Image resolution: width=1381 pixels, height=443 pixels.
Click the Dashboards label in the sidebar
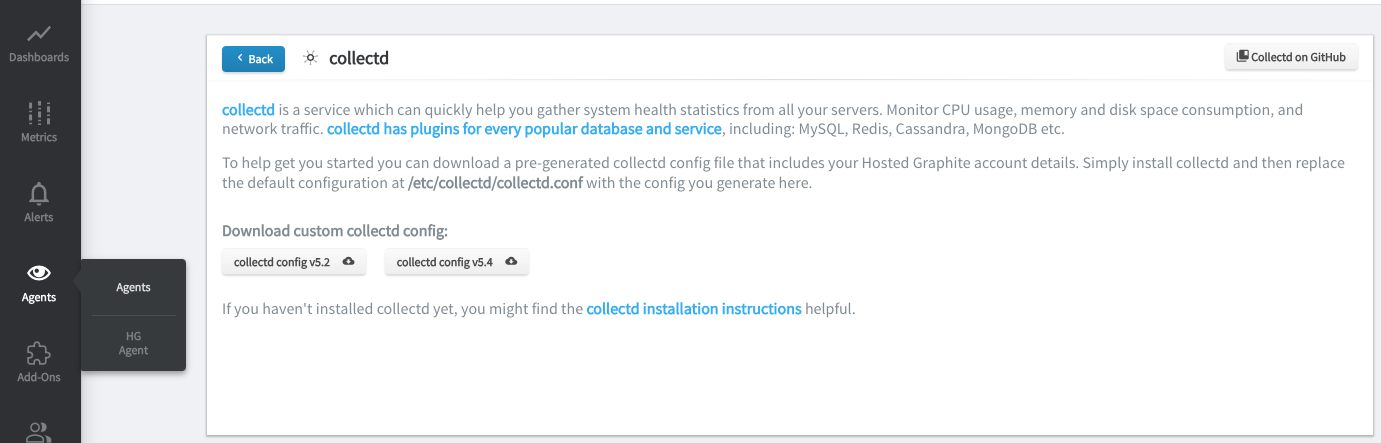[39, 57]
